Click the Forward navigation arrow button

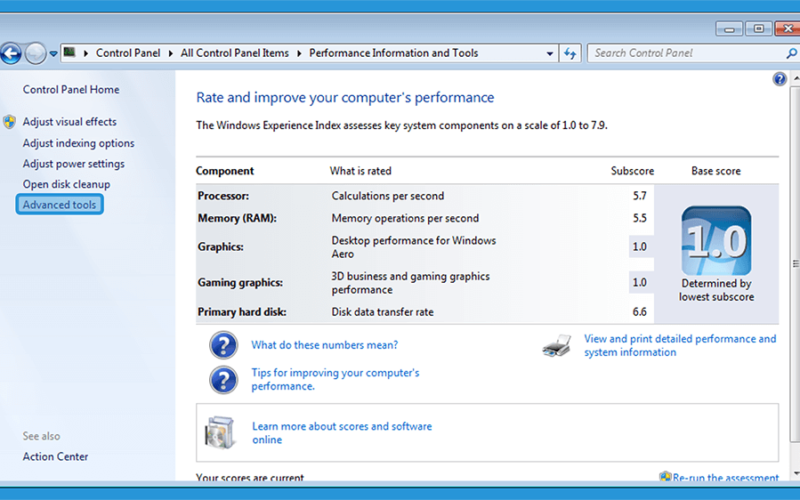point(35,53)
